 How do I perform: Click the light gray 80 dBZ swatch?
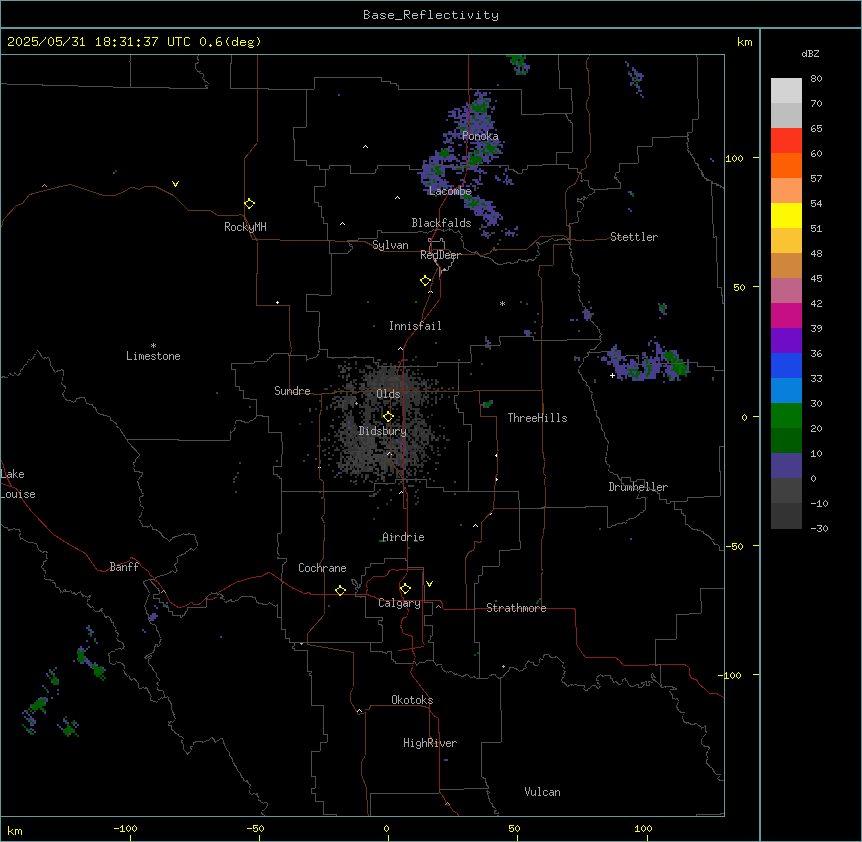786,90
